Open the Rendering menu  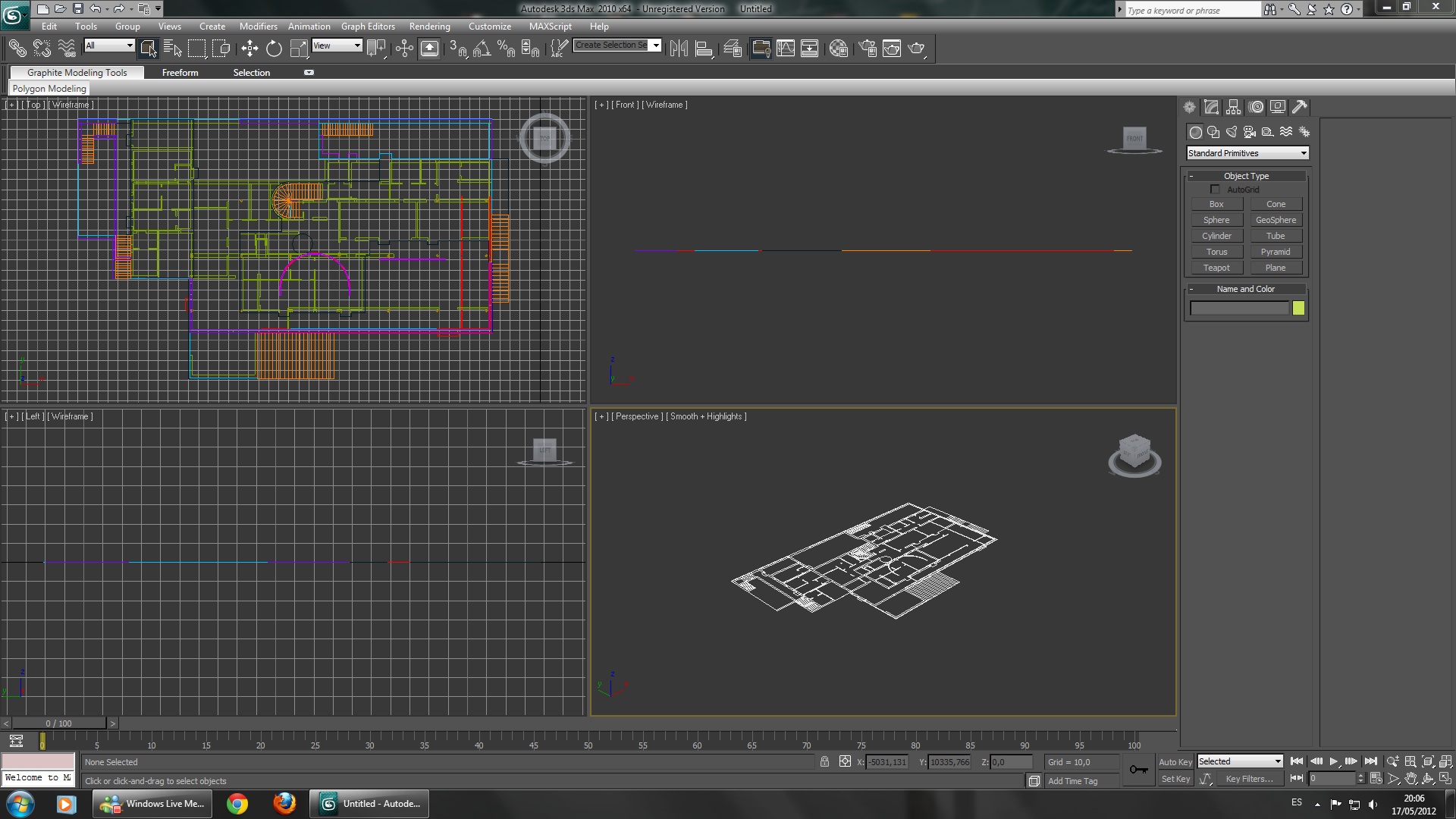click(429, 27)
